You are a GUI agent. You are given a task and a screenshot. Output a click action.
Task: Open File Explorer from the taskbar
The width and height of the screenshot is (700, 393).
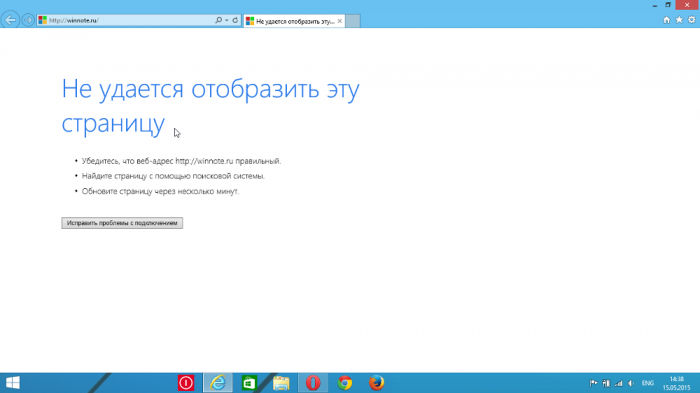281,383
